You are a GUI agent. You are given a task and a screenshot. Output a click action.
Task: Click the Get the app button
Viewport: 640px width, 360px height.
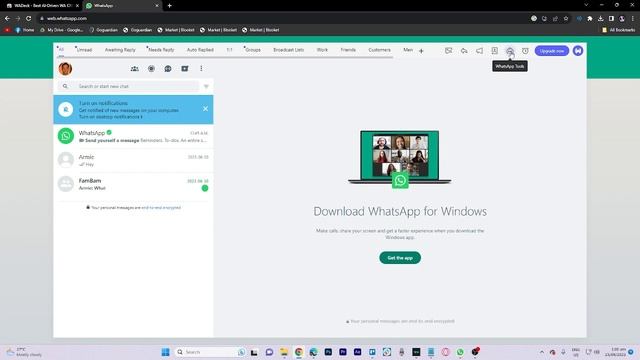(400, 258)
